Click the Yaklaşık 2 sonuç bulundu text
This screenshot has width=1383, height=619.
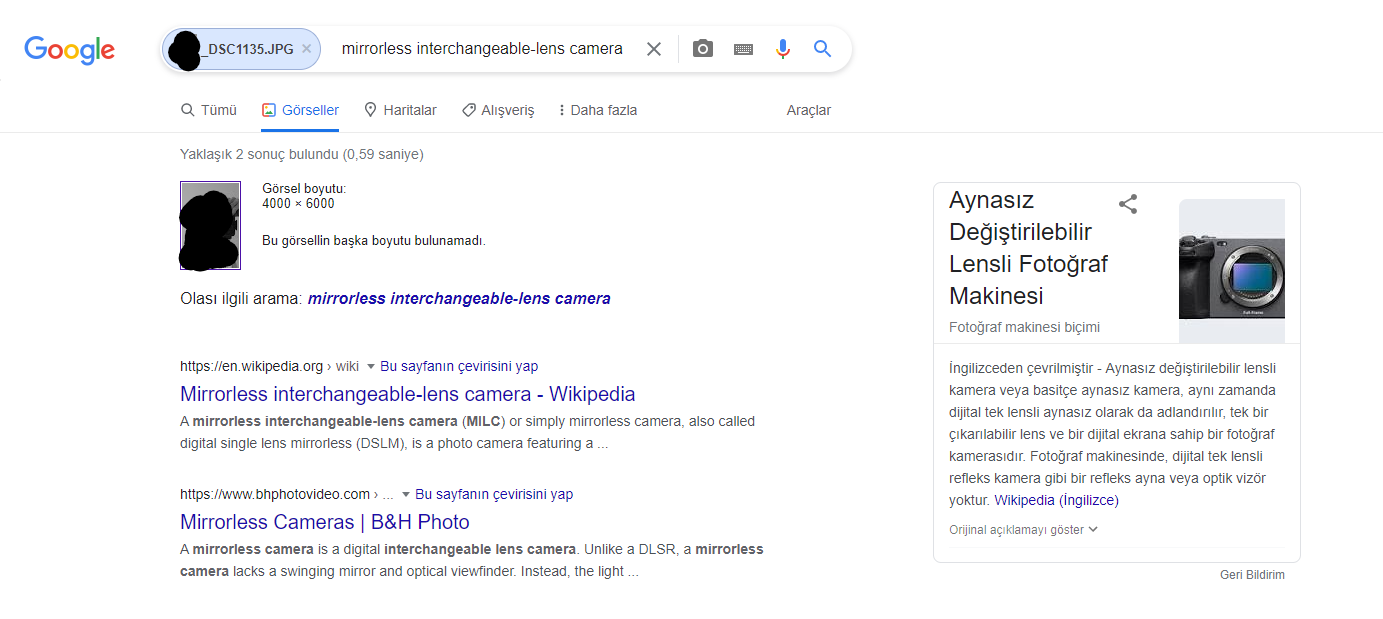click(302, 154)
